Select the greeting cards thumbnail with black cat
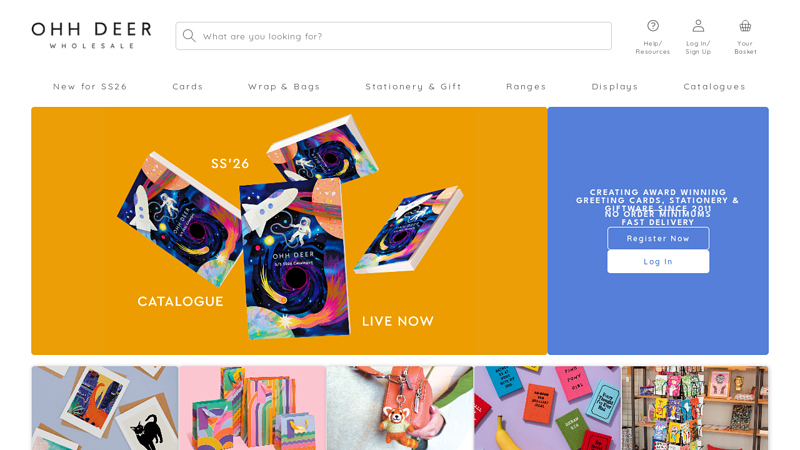Viewport: 800px width, 450px height. point(105,408)
